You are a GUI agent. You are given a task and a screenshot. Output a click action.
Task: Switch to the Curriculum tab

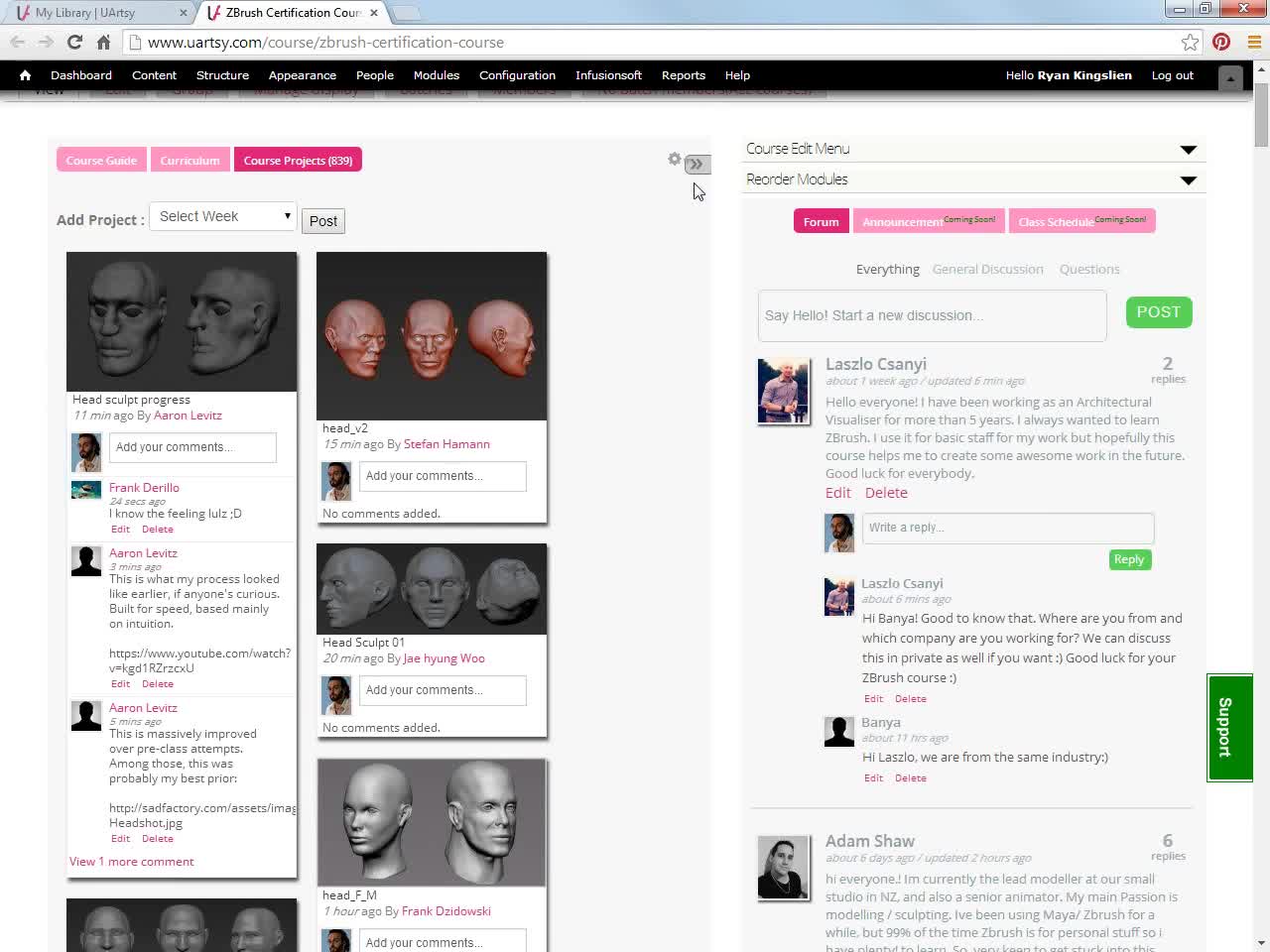tap(190, 160)
